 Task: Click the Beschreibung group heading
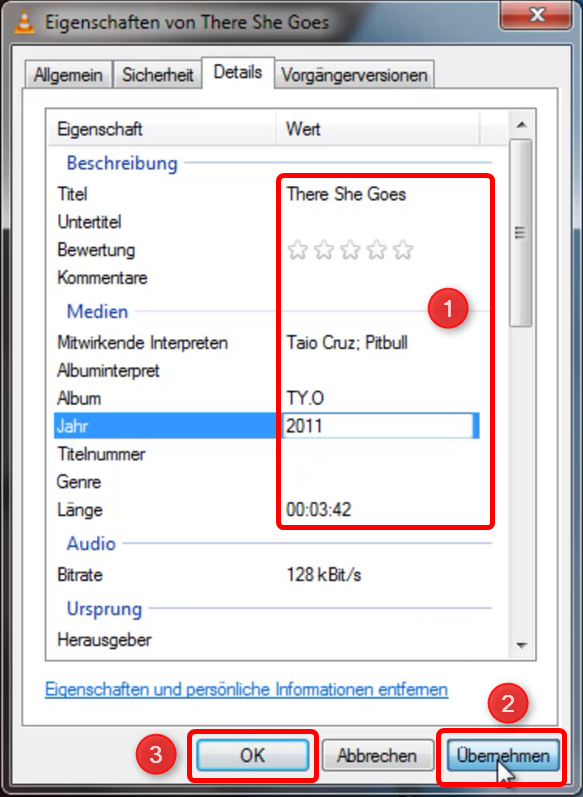[122, 163]
